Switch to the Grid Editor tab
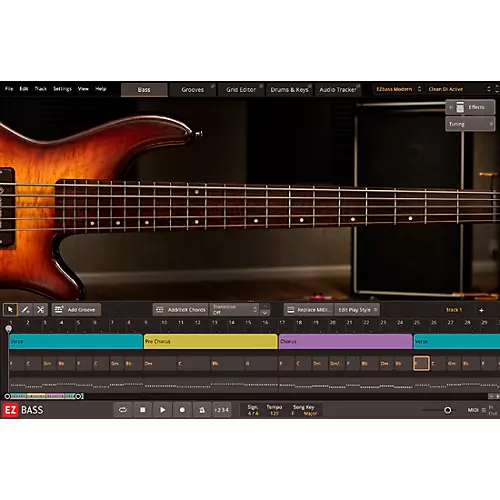 (x=241, y=90)
